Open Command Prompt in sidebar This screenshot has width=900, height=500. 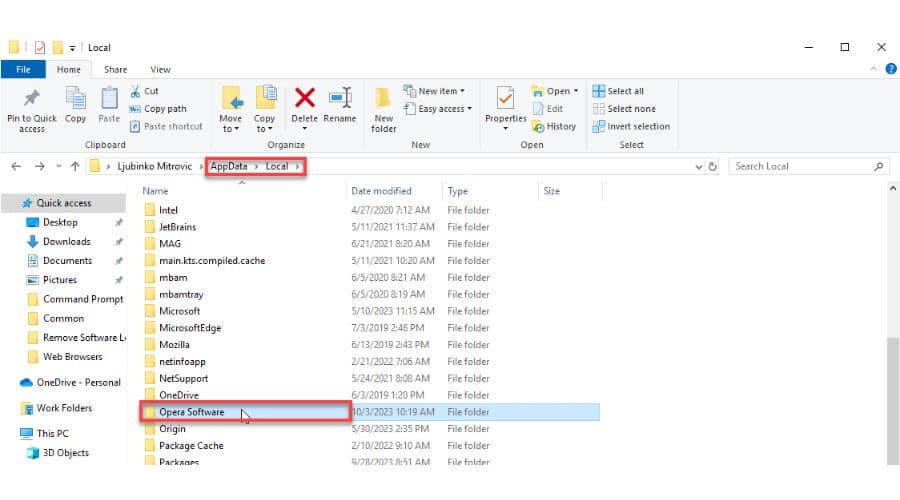pyautogui.click(x=83, y=299)
